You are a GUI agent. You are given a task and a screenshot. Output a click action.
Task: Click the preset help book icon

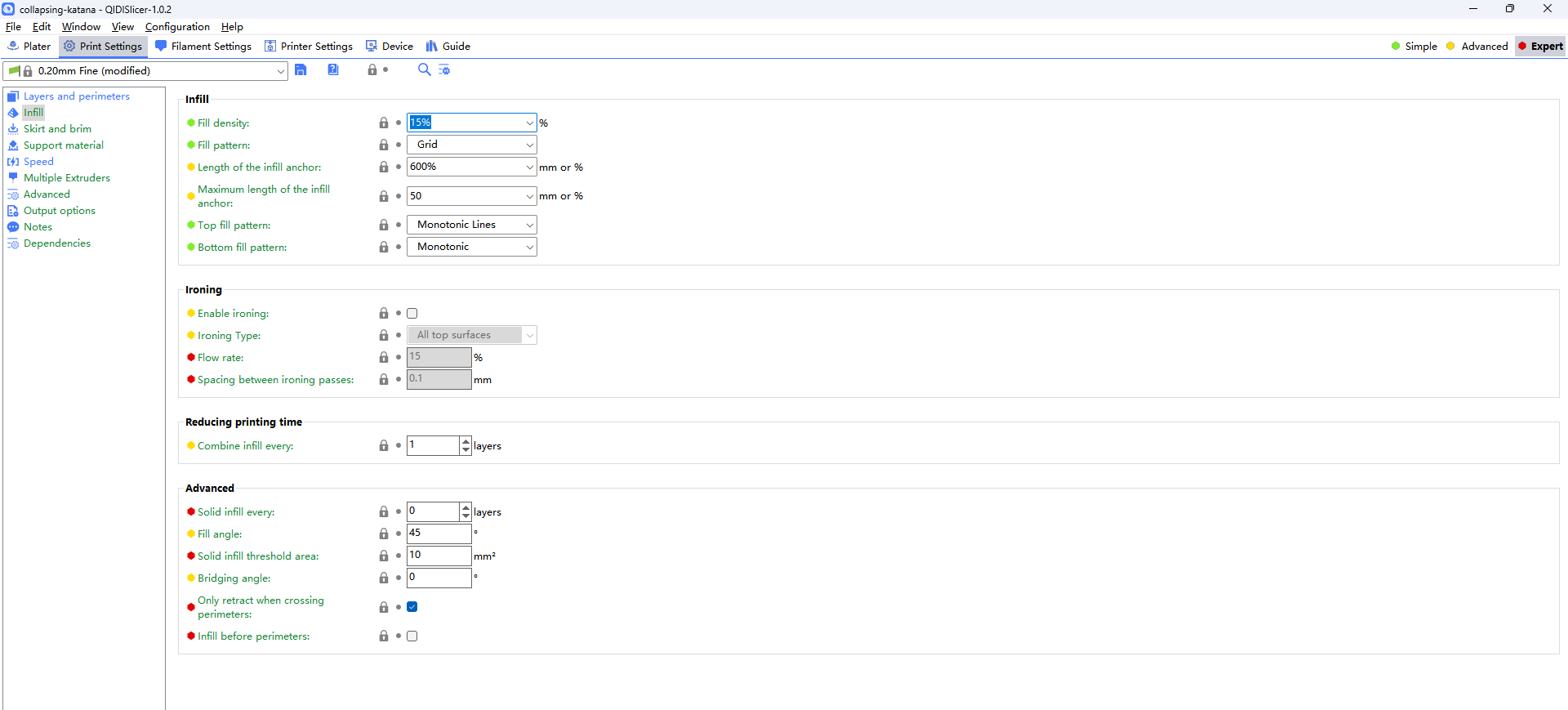click(333, 70)
